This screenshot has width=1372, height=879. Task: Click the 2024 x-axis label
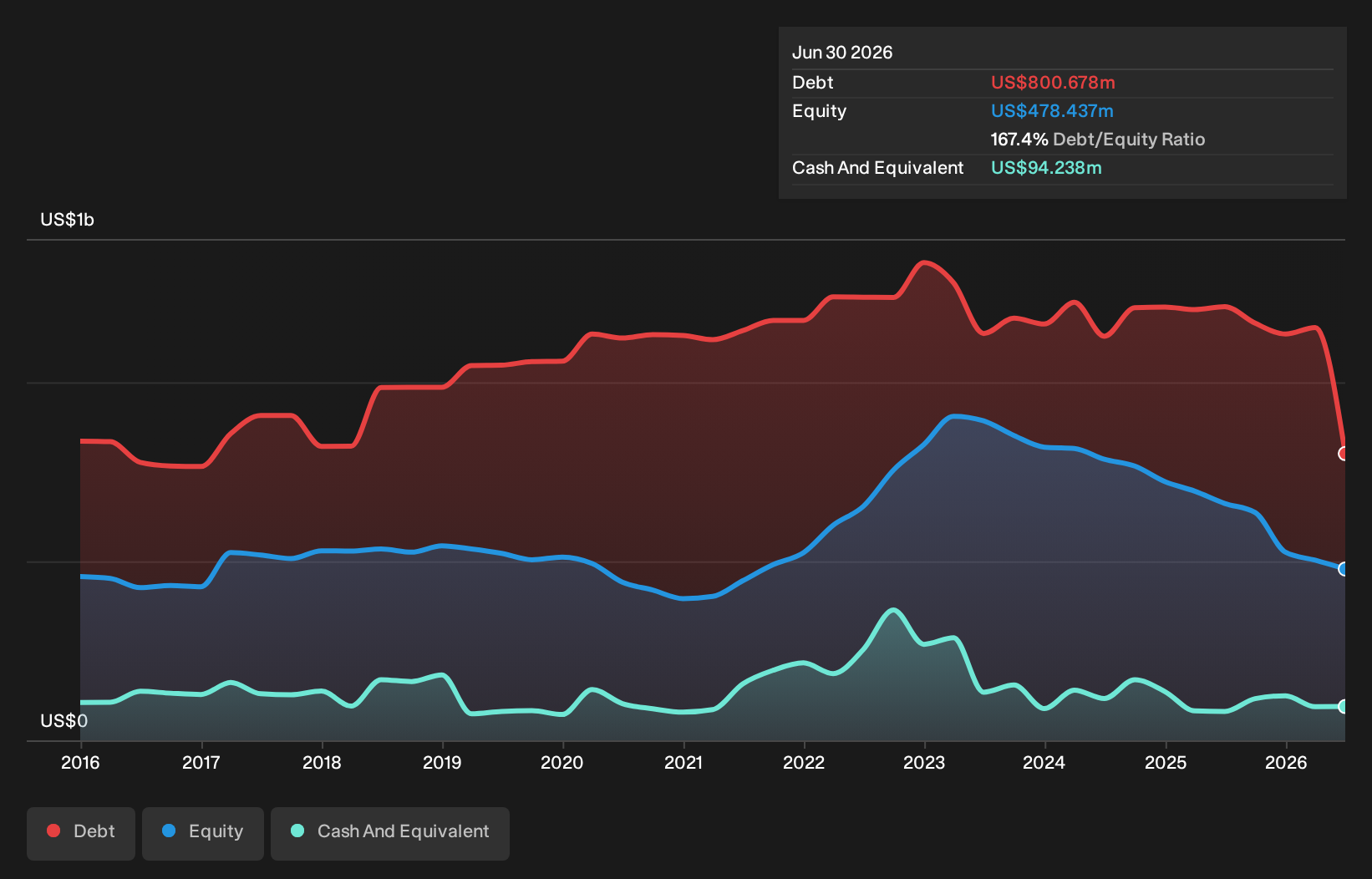point(1044,762)
